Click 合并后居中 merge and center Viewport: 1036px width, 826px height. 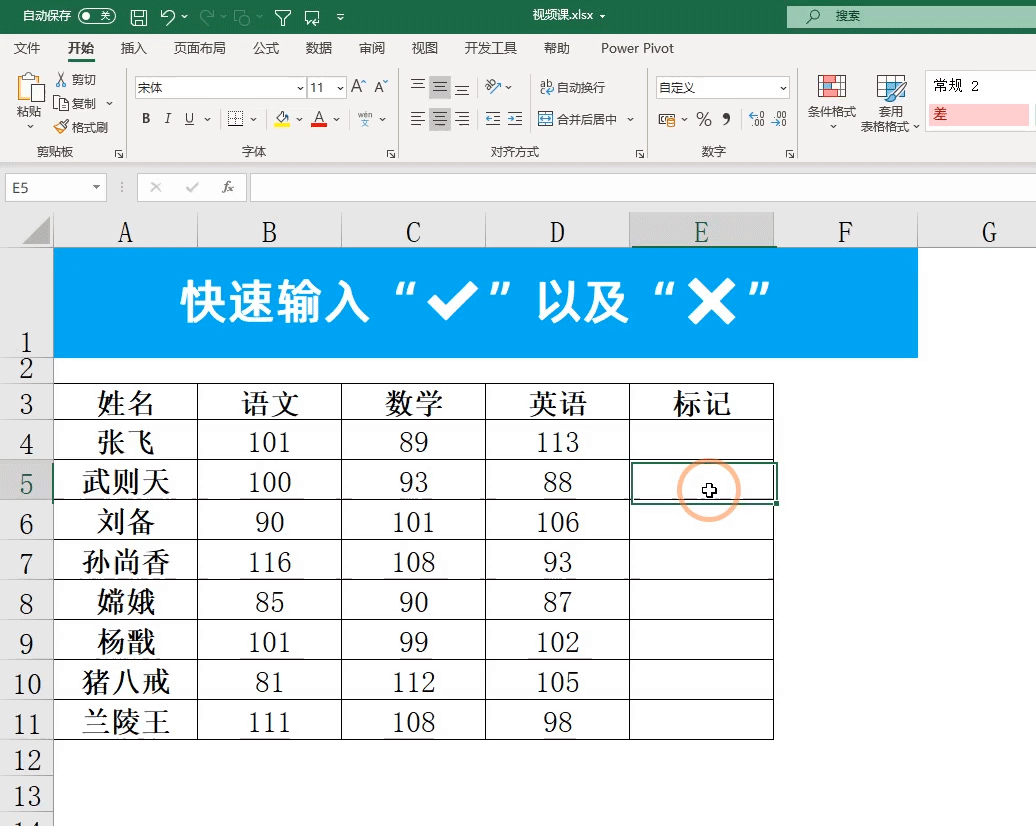[x=577, y=120]
